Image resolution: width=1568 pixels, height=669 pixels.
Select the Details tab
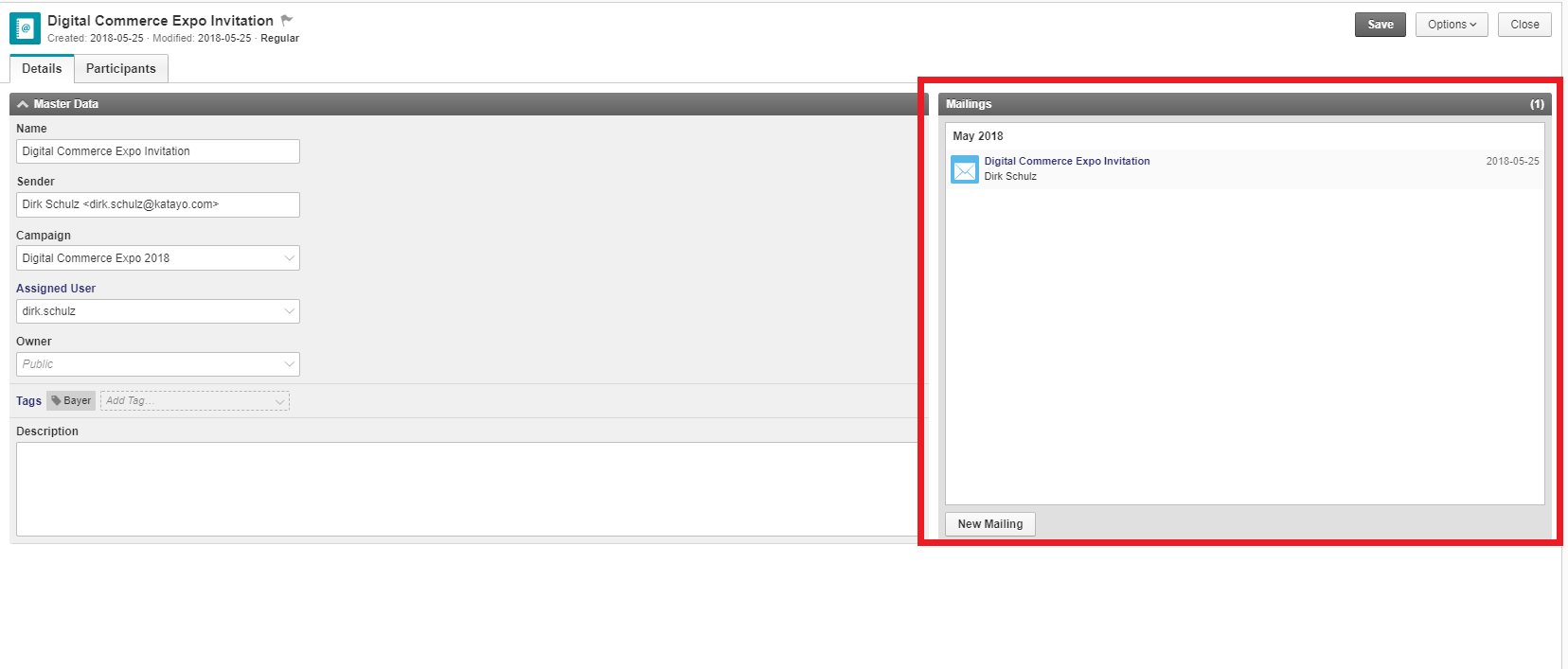pyautogui.click(x=42, y=69)
